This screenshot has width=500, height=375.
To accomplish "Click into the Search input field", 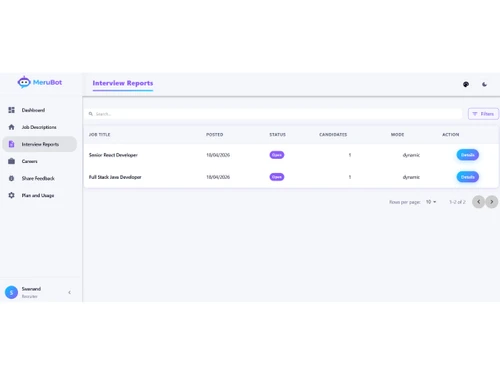I will (x=273, y=114).
